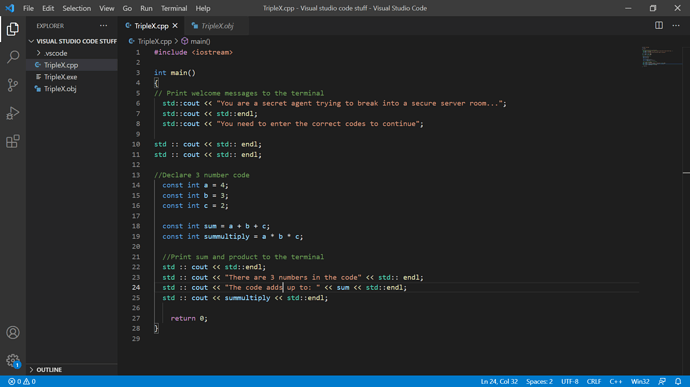Click Spaces: 2 indentation setting
The height and width of the screenshot is (387, 690).
click(x=539, y=381)
